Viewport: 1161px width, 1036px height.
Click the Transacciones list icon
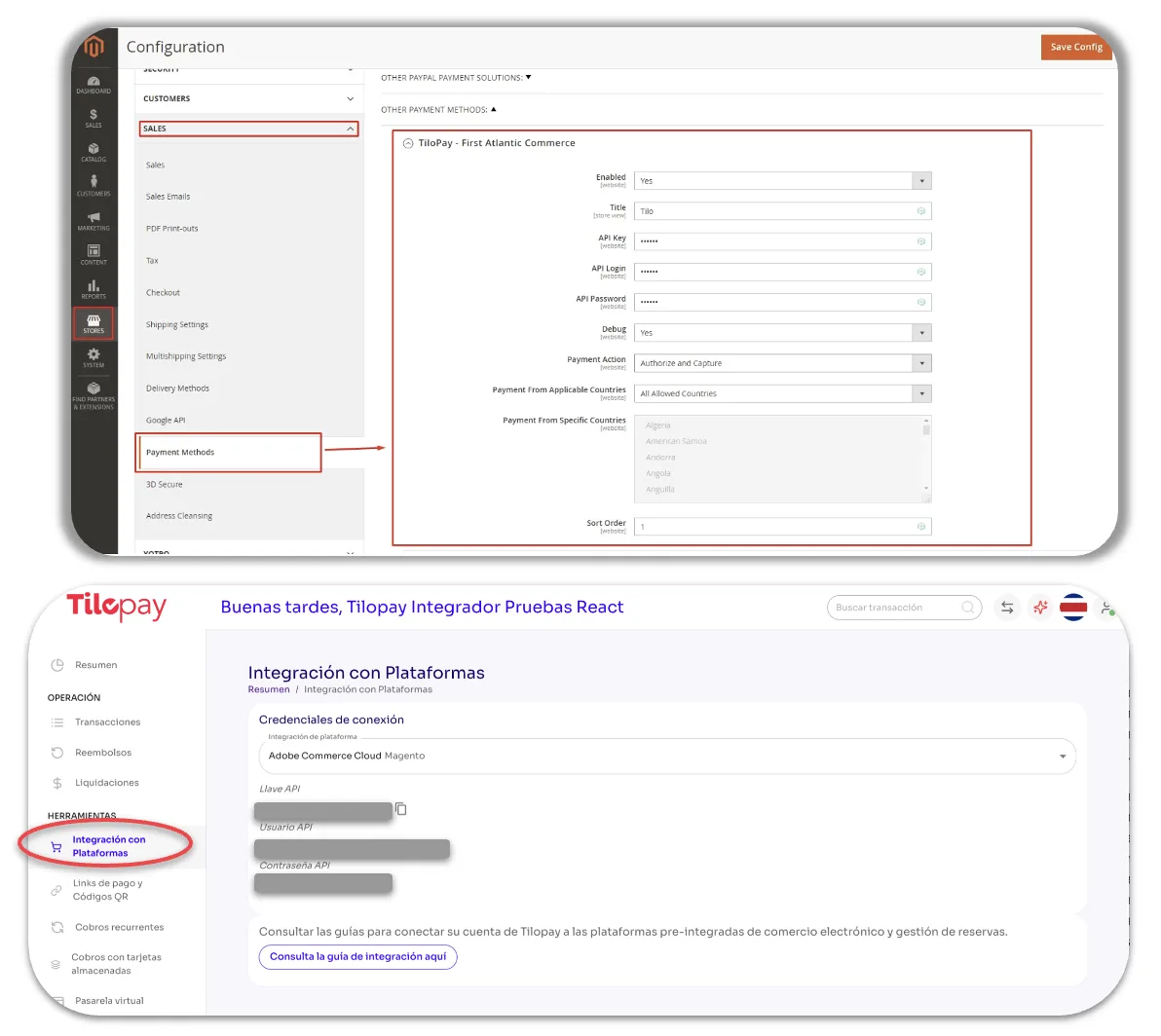[x=57, y=722]
